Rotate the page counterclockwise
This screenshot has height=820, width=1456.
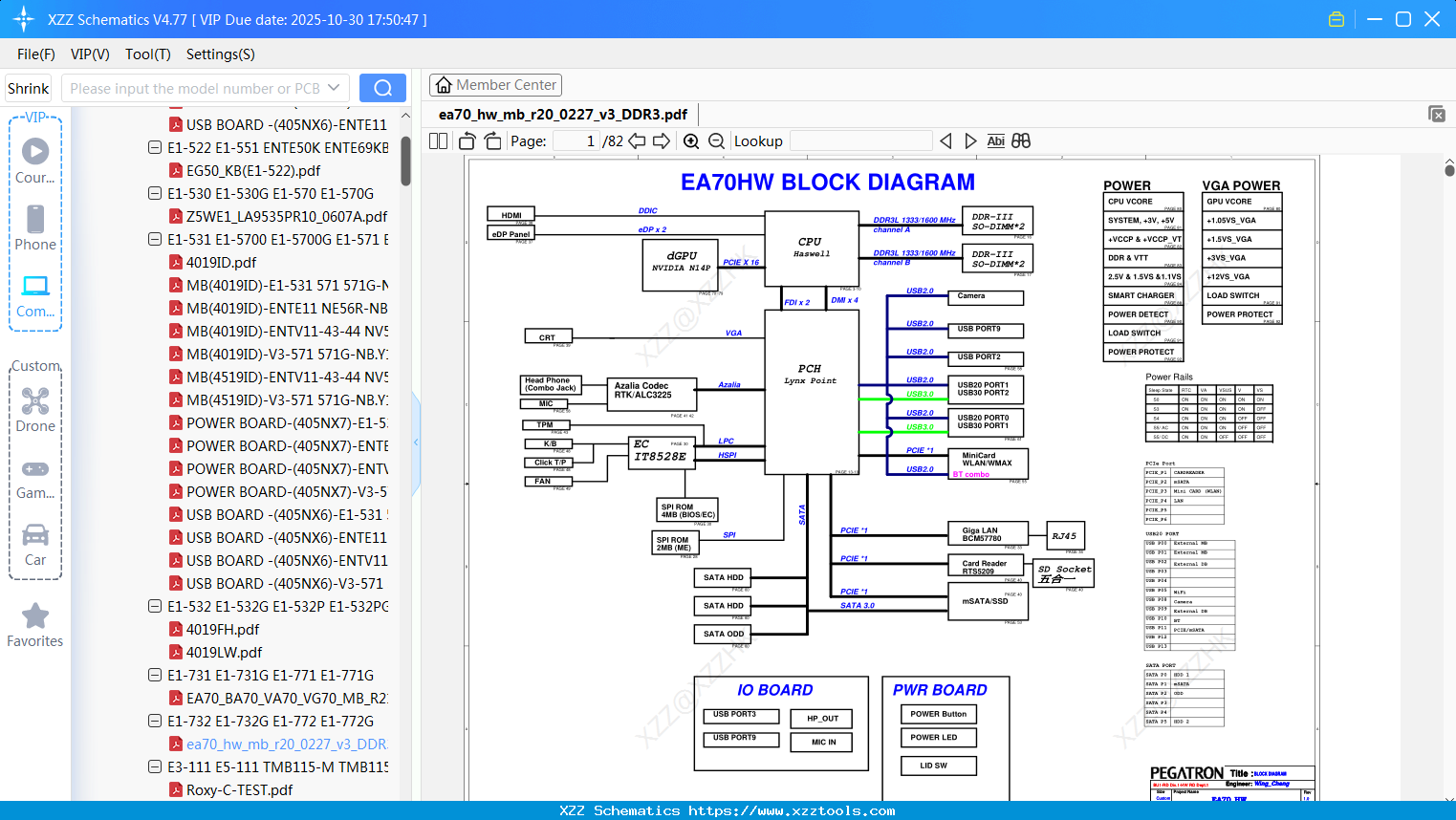467,140
